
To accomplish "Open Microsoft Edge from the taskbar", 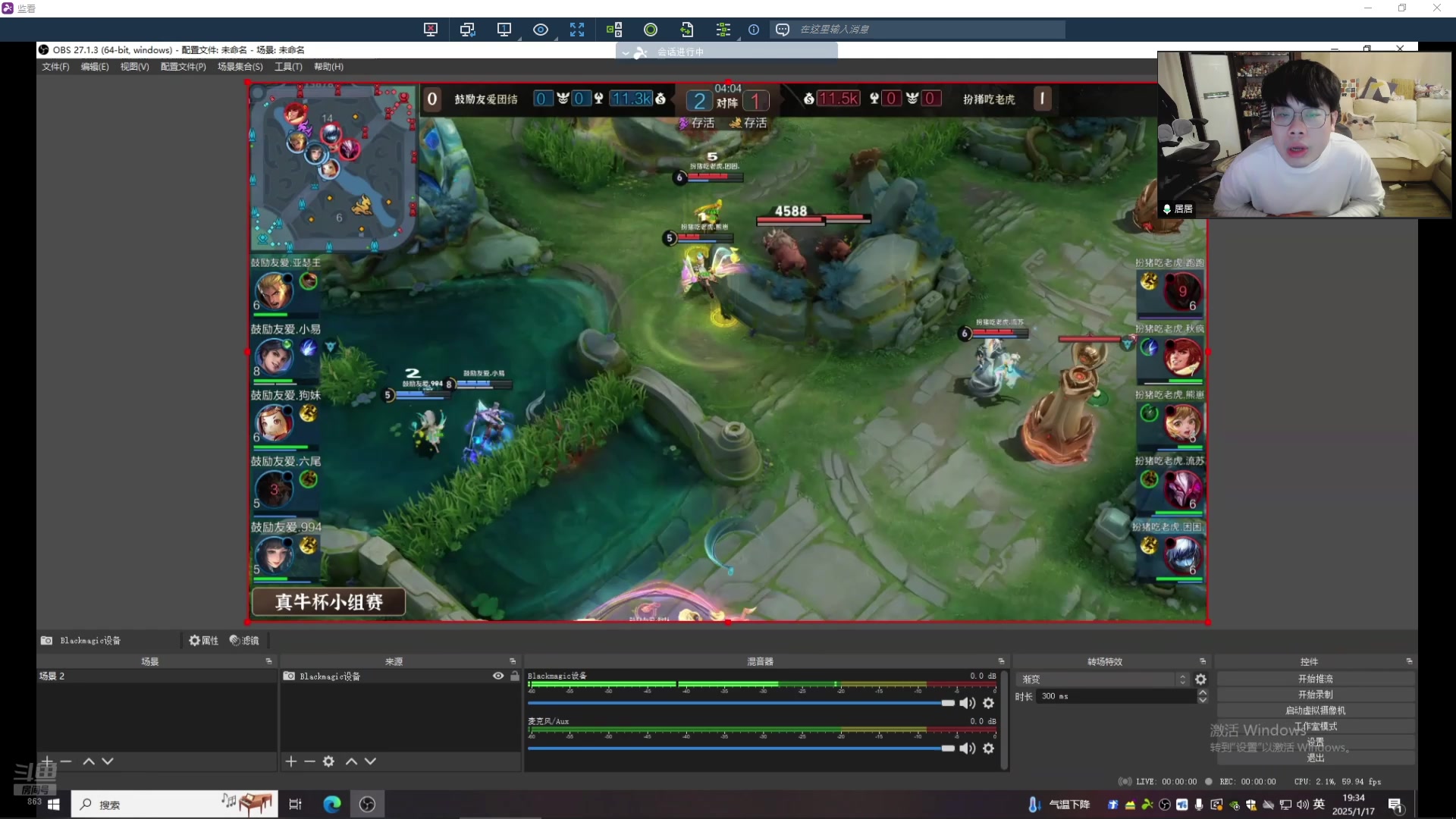I will point(332,805).
